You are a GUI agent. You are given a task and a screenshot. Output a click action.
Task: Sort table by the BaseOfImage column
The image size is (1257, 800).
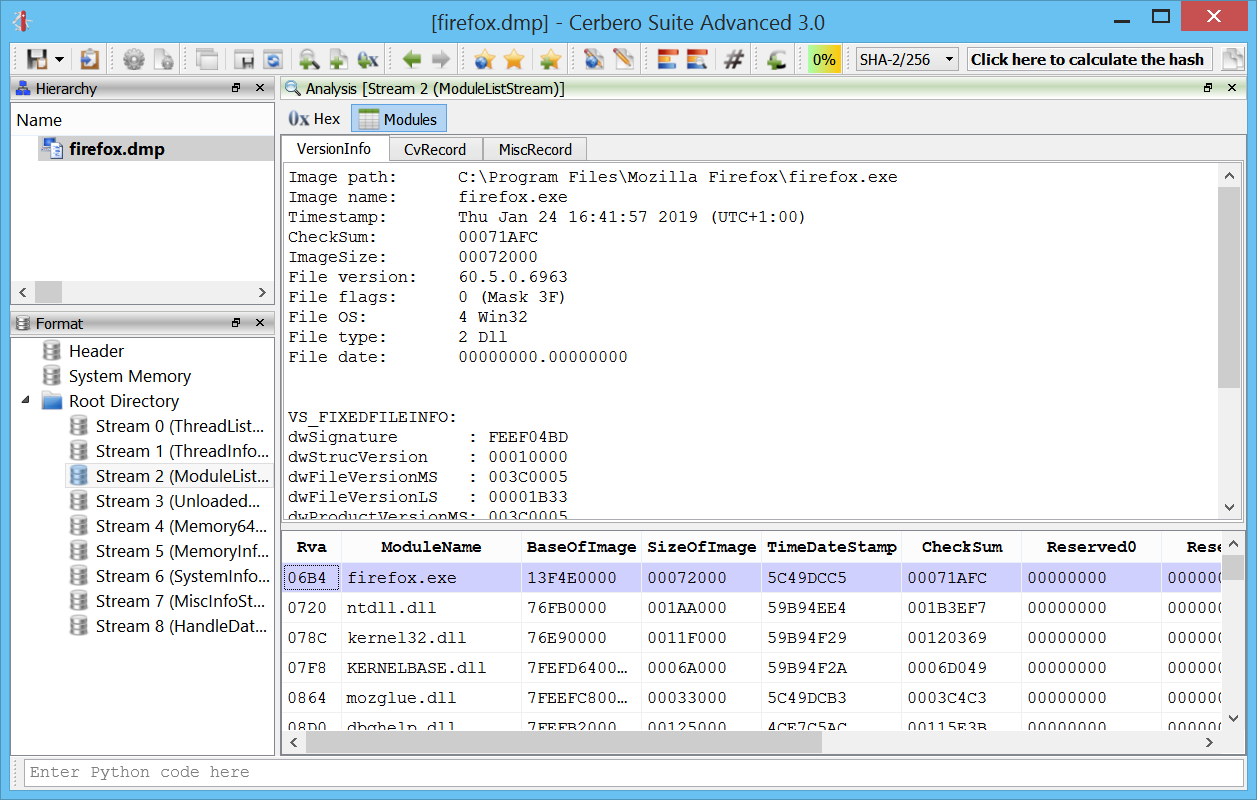point(581,547)
